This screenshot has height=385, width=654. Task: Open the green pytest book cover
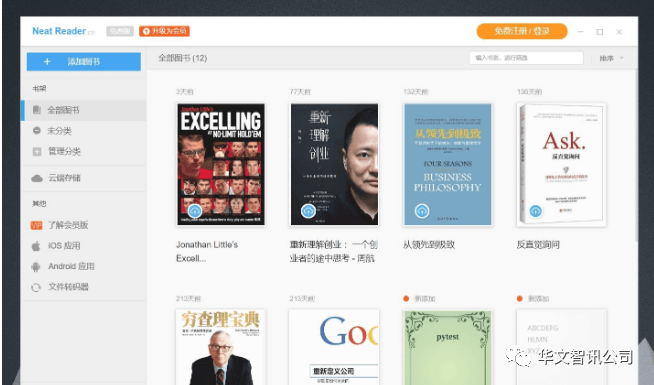(x=448, y=347)
